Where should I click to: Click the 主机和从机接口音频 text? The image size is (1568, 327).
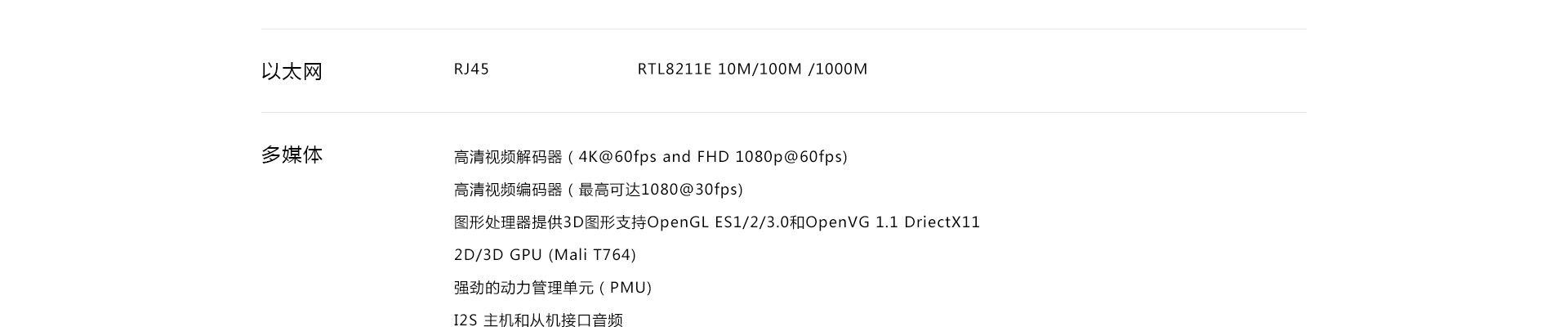coord(553,320)
